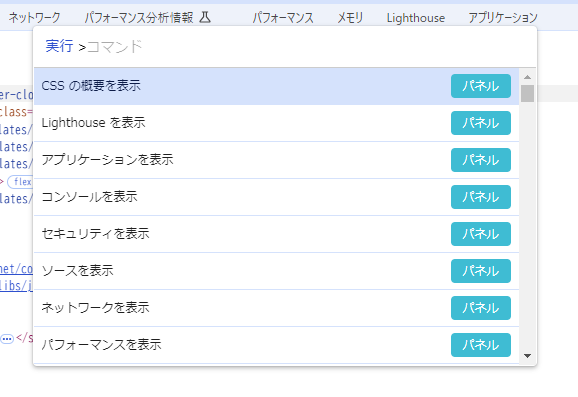The height and width of the screenshot is (397, 578).
Task: Choose the アプリケーションを表示 command
Action: [276, 160]
